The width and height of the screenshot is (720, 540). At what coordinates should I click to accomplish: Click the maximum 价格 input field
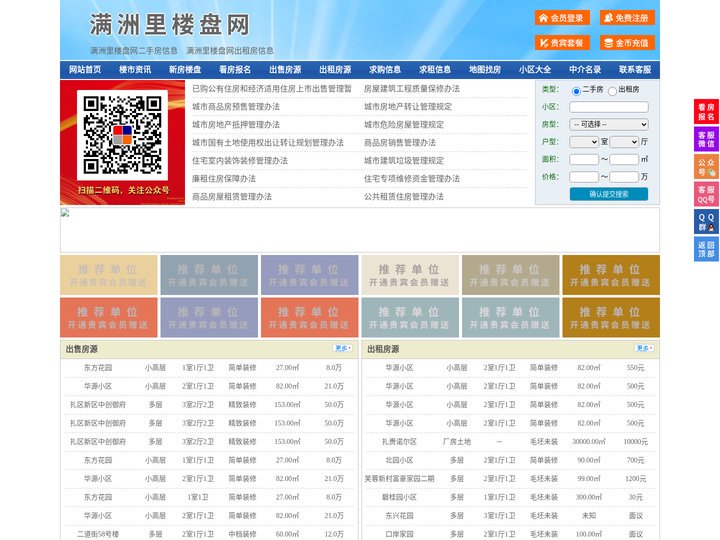click(624, 177)
